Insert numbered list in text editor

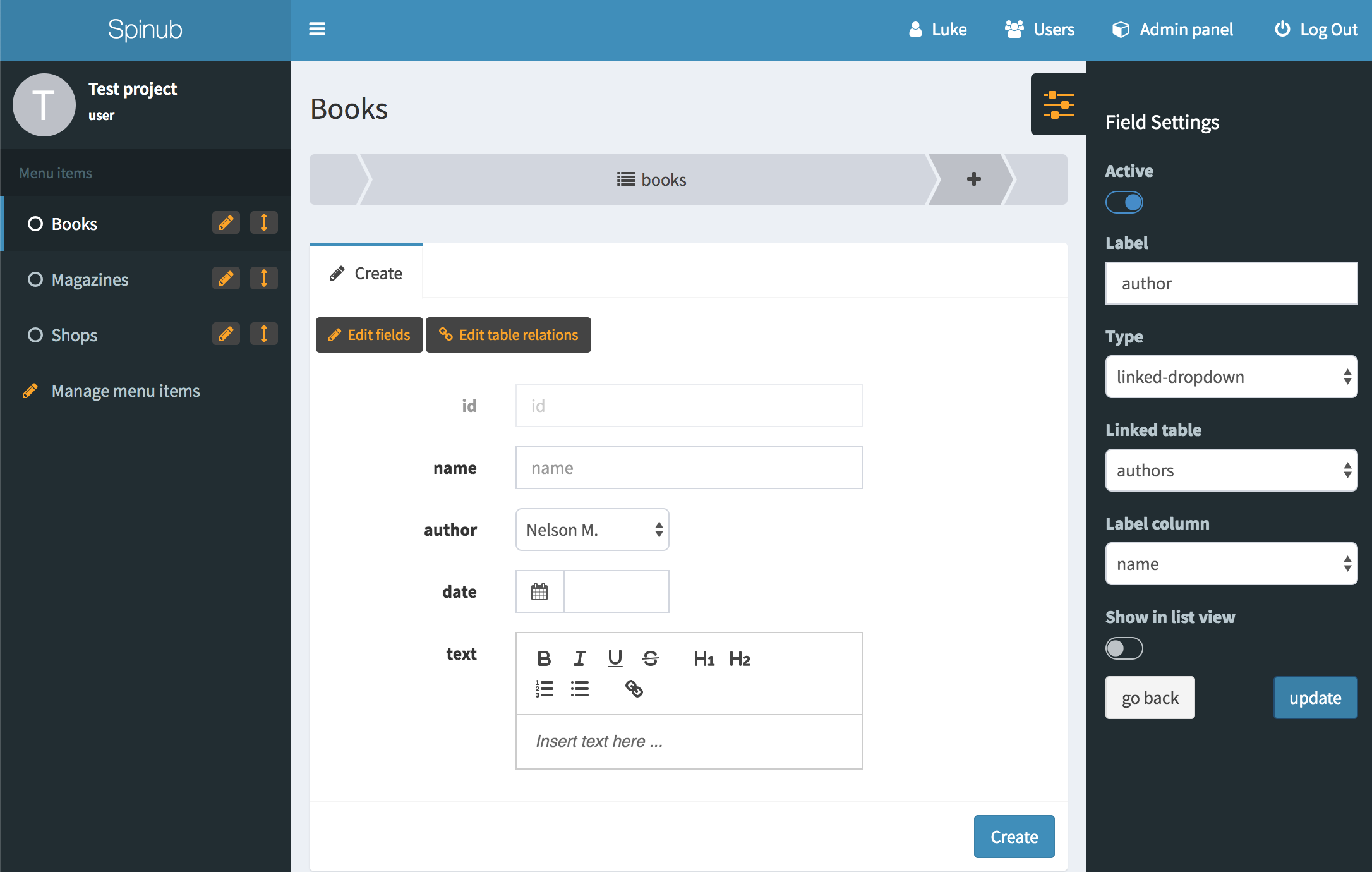coord(544,689)
